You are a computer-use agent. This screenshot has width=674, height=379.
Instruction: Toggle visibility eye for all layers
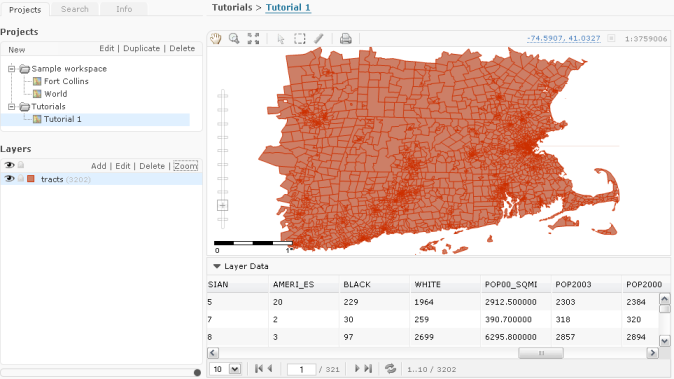click(x=9, y=165)
